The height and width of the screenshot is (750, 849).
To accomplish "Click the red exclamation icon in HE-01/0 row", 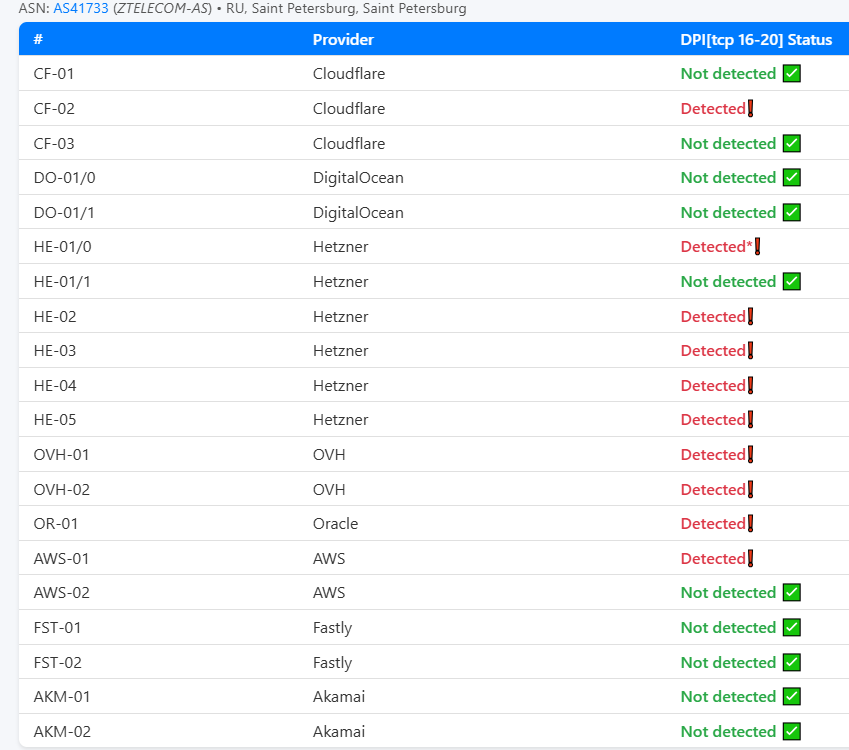I will [x=757, y=246].
